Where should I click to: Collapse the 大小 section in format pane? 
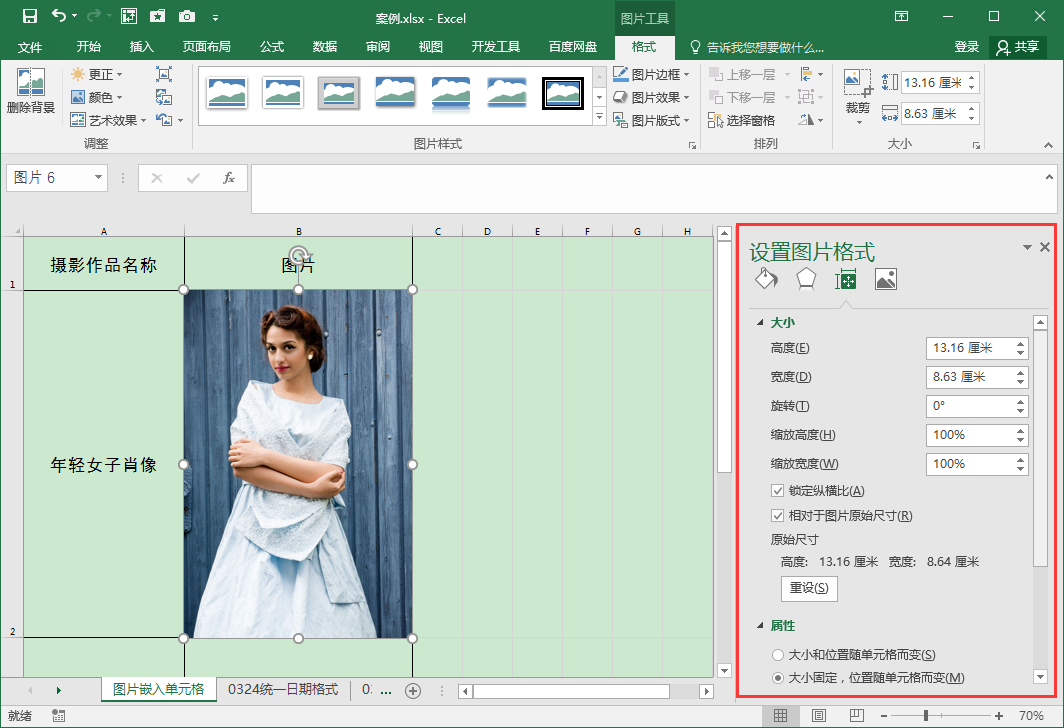(761, 323)
